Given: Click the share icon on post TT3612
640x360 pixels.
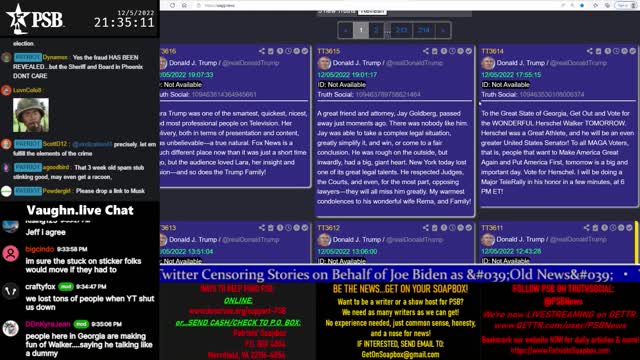Looking at the screenshot, I should (x=426, y=228).
